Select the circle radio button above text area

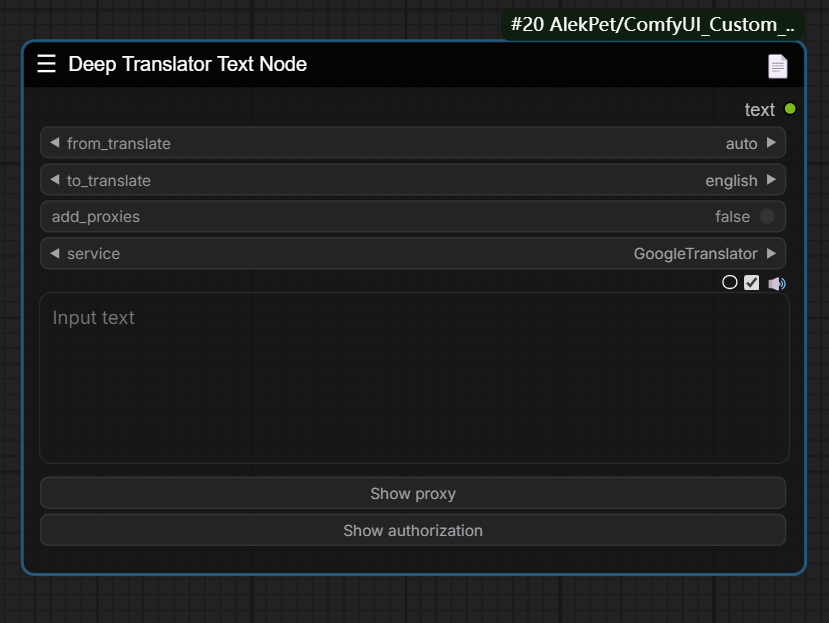point(730,283)
